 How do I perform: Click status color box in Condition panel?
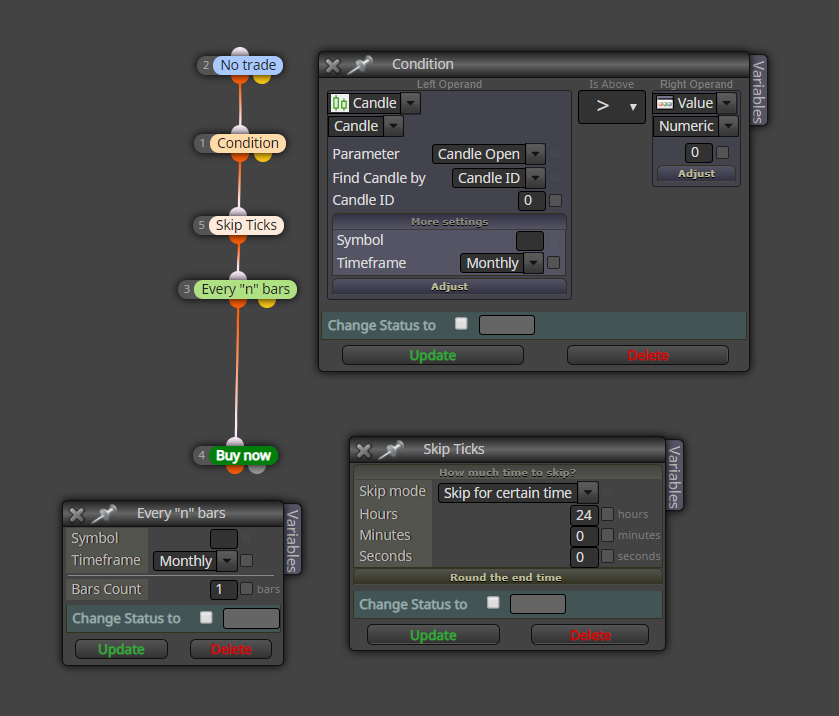point(507,325)
